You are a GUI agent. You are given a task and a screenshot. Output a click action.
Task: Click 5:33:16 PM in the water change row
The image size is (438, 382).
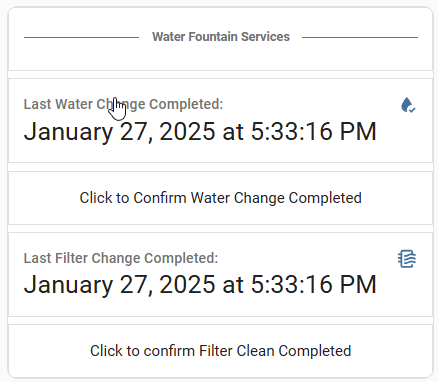click(x=314, y=131)
